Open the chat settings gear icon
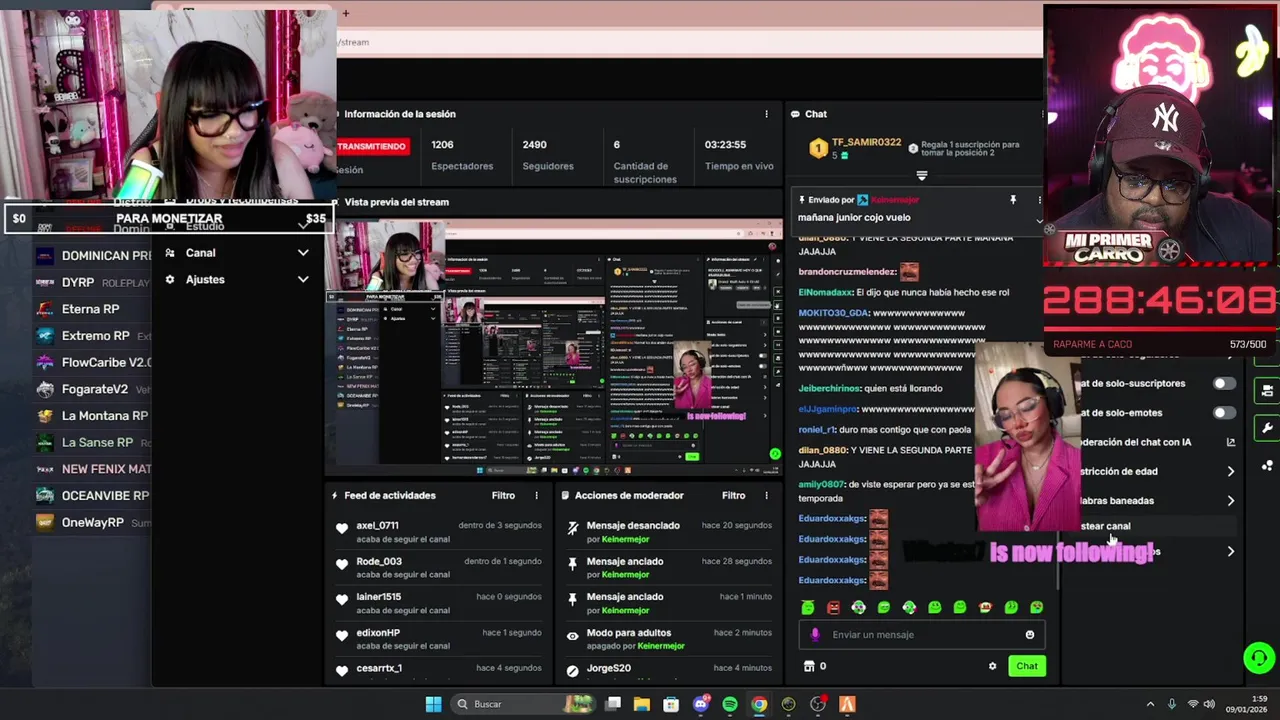1280x720 pixels. click(x=992, y=666)
